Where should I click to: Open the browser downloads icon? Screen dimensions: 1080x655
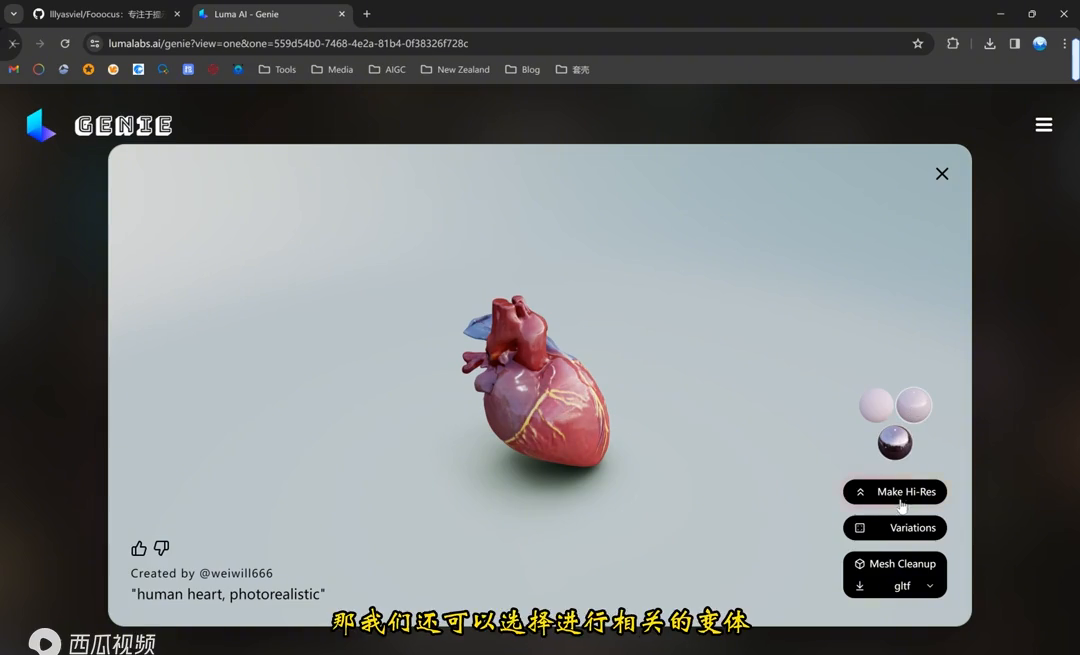click(x=989, y=44)
